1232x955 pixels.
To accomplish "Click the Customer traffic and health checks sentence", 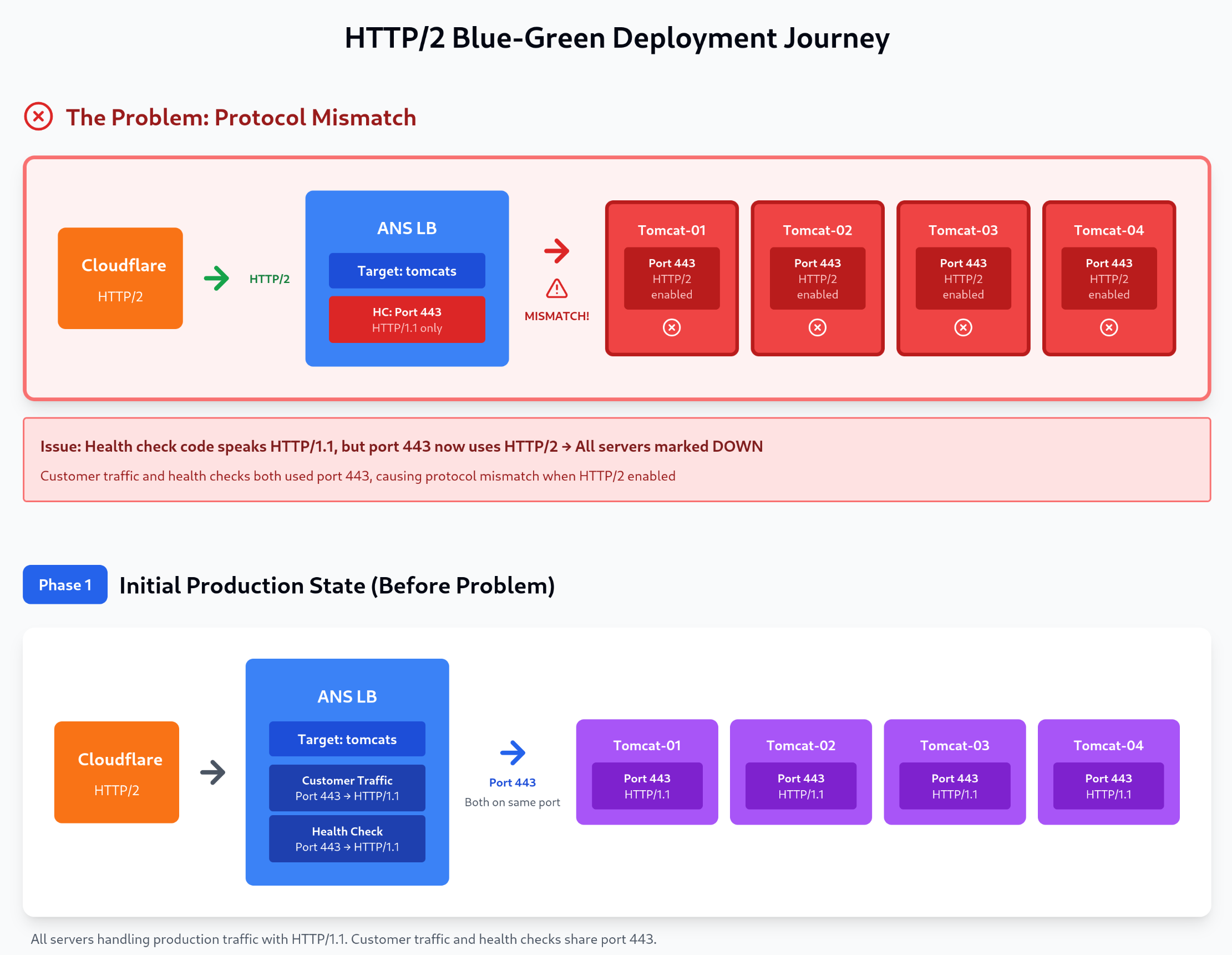I will tap(358, 476).
